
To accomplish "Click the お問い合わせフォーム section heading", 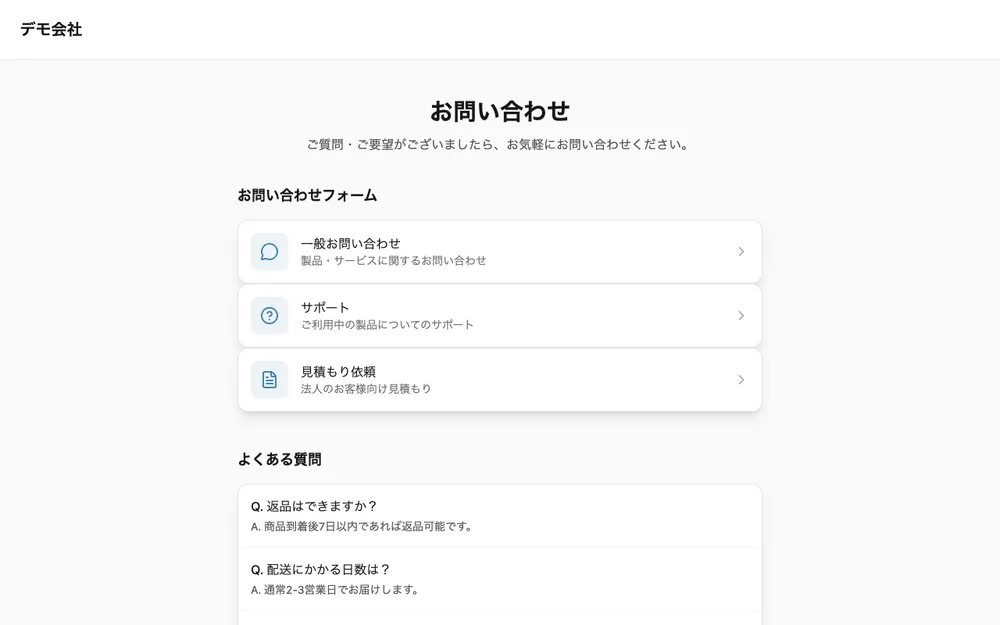I will pos(307,195).
